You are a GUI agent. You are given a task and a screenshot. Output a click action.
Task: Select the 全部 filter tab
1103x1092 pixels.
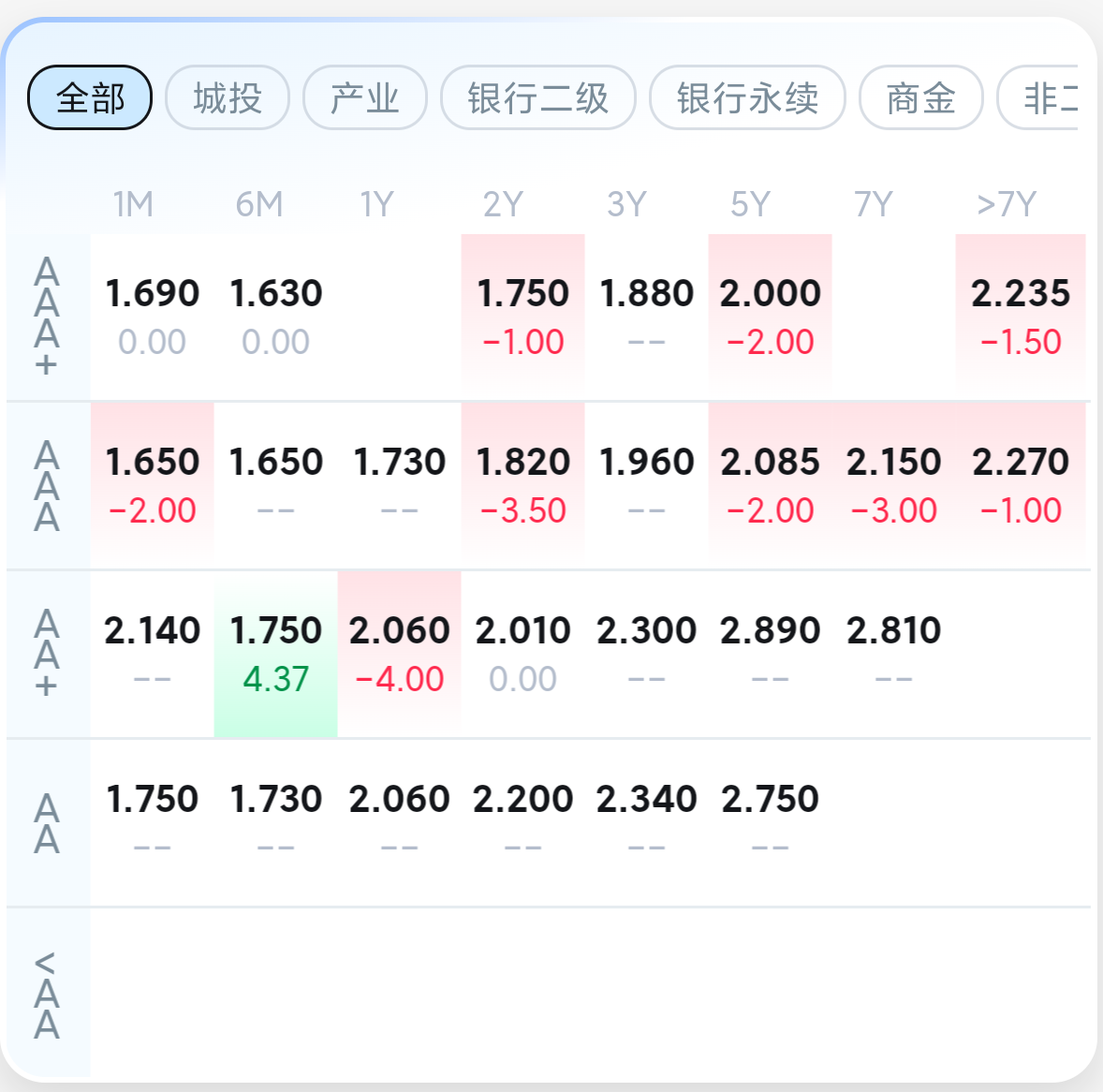[89, 97]
